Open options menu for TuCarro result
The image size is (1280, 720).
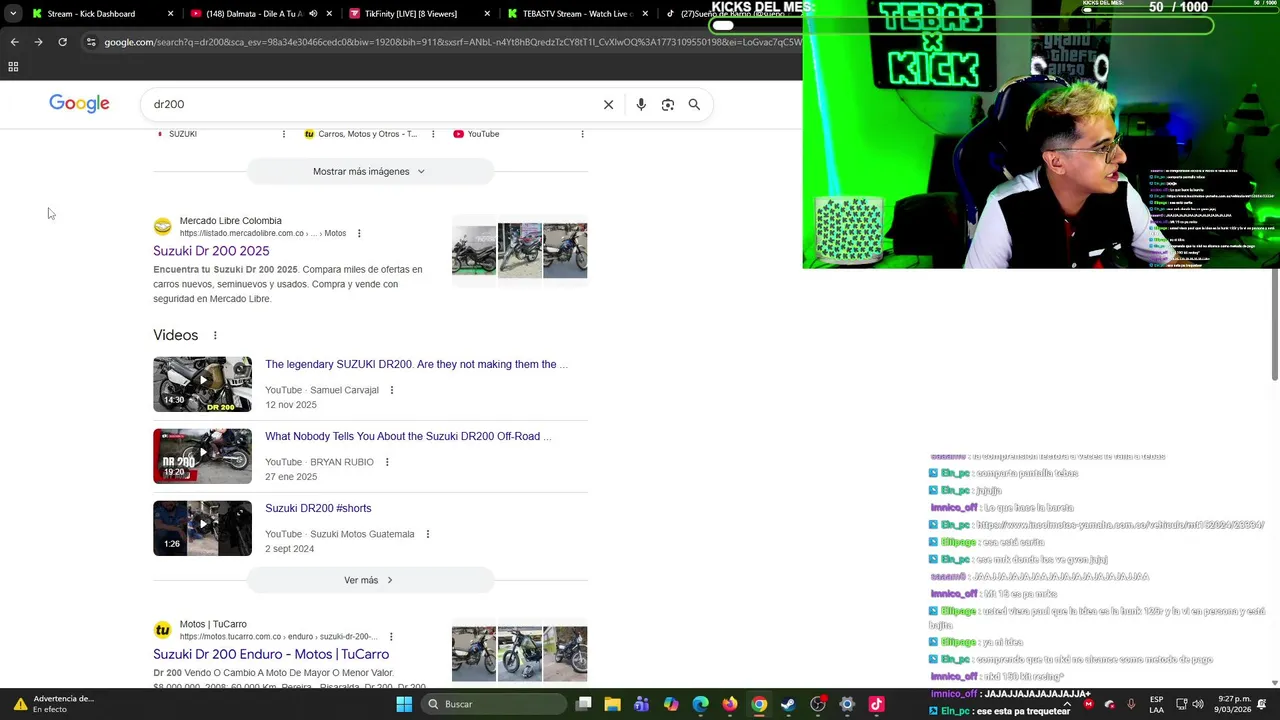click(x=391, y=636)
